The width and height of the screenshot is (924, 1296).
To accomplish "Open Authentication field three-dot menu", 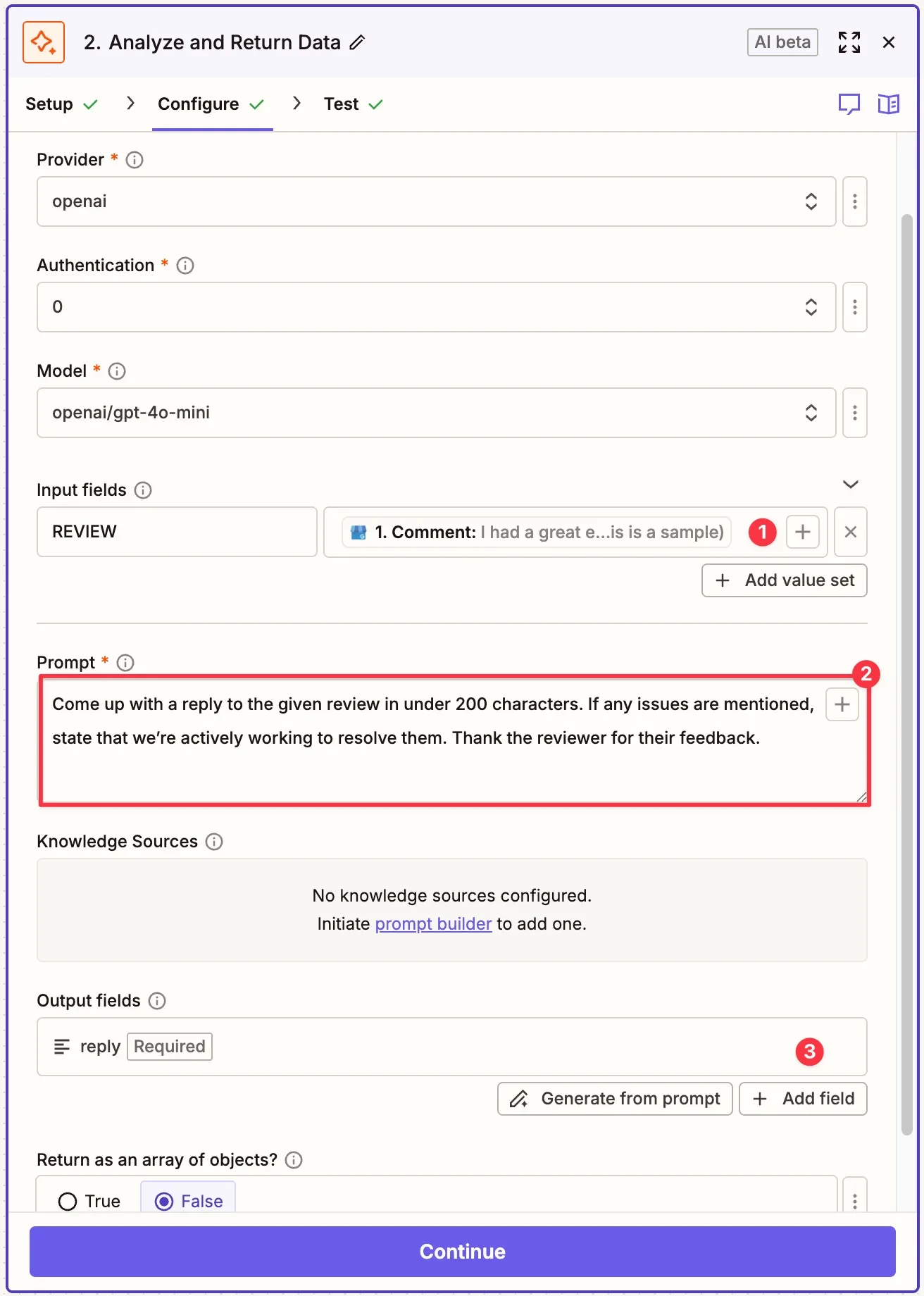I will (855, 307).
